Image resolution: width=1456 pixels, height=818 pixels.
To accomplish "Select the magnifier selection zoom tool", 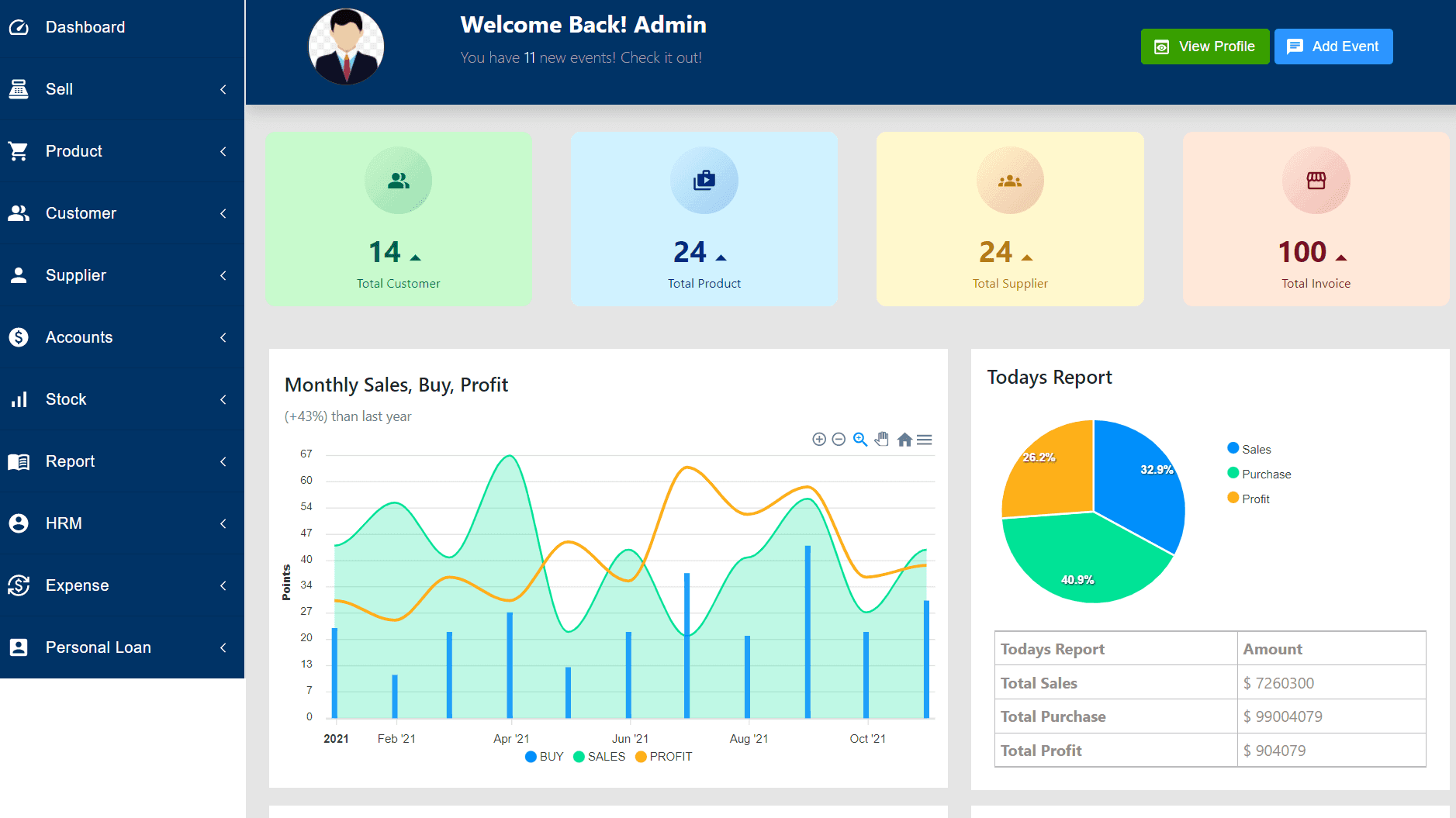I will (x=860, y=440).
